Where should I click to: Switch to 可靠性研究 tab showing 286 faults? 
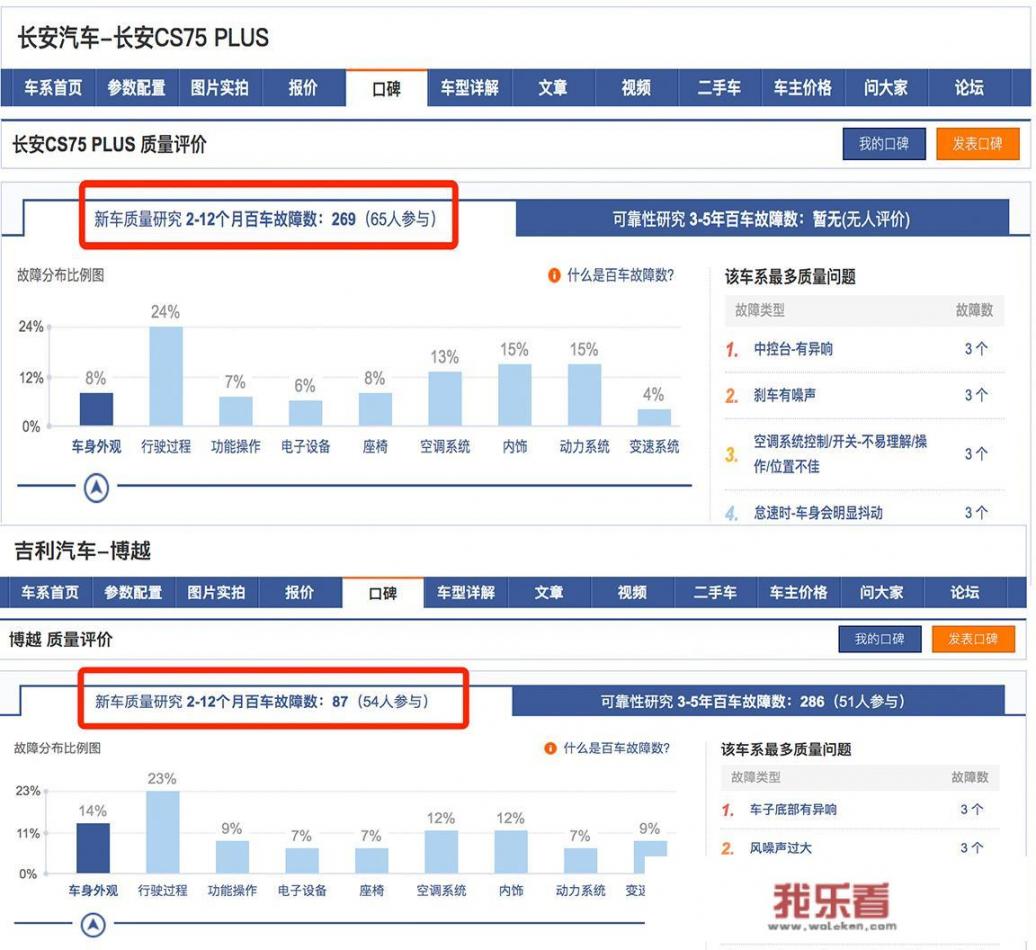pyautogui.click(x=758, y=701)
